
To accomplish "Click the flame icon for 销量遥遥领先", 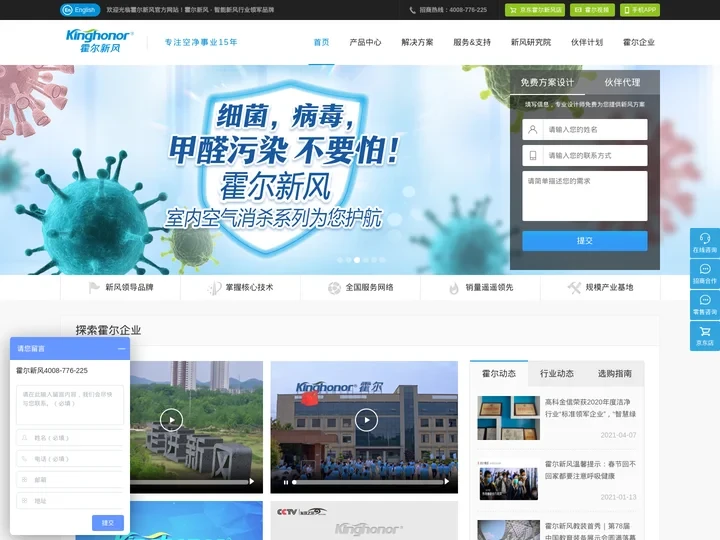I will pos(454,287).
